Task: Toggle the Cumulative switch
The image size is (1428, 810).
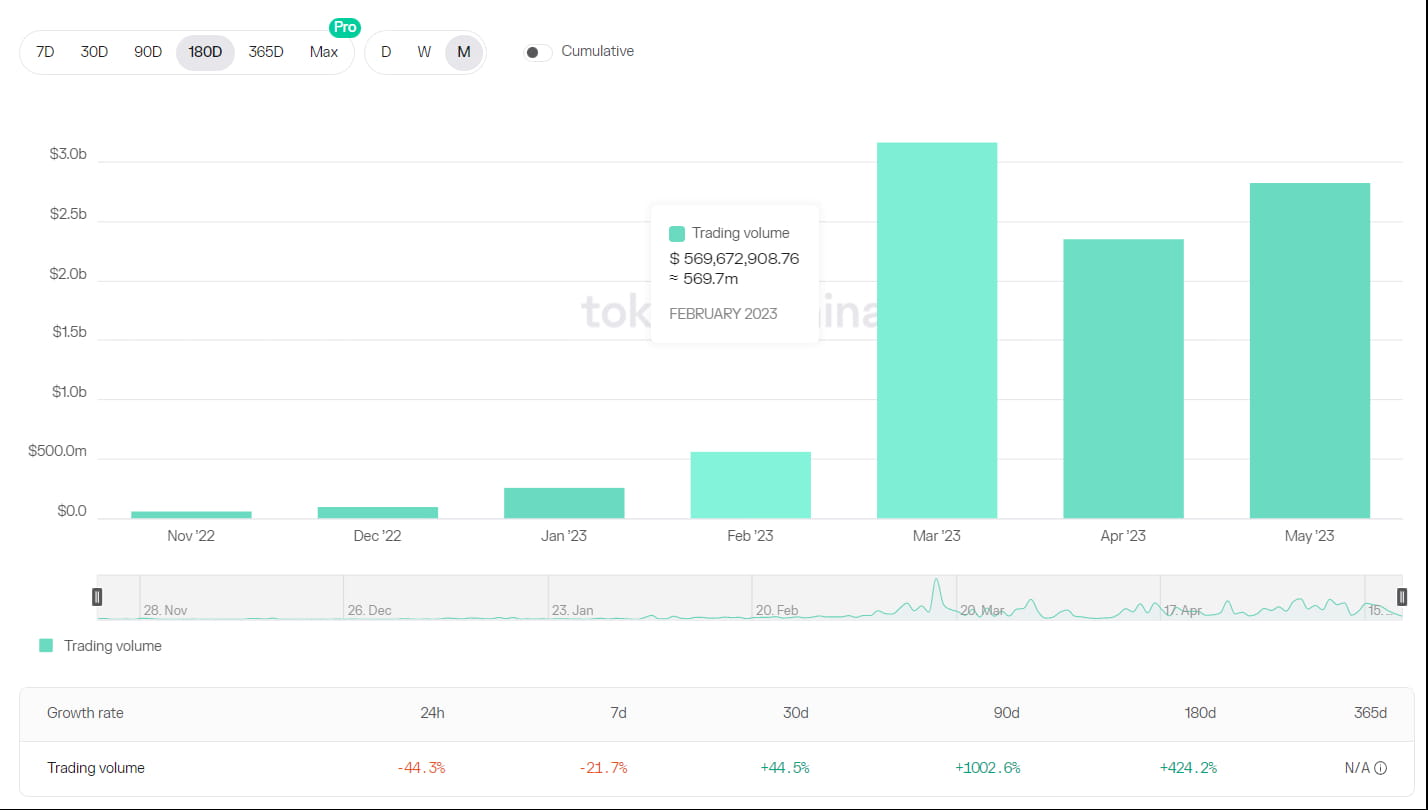Action: coord(538,52)
